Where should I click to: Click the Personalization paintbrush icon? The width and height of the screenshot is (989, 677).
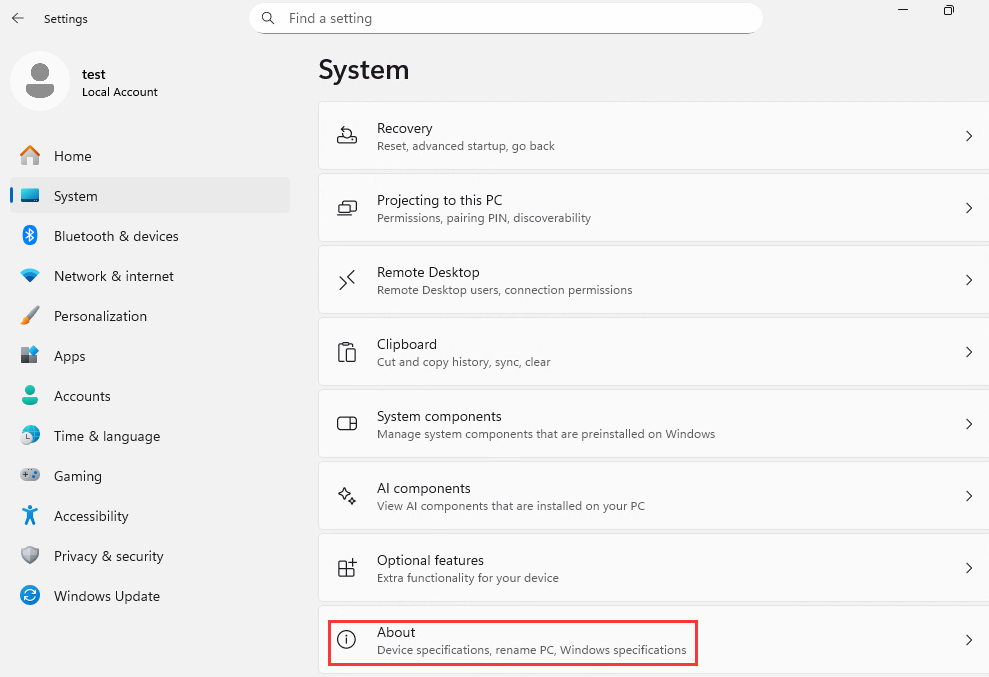[30, 316]
